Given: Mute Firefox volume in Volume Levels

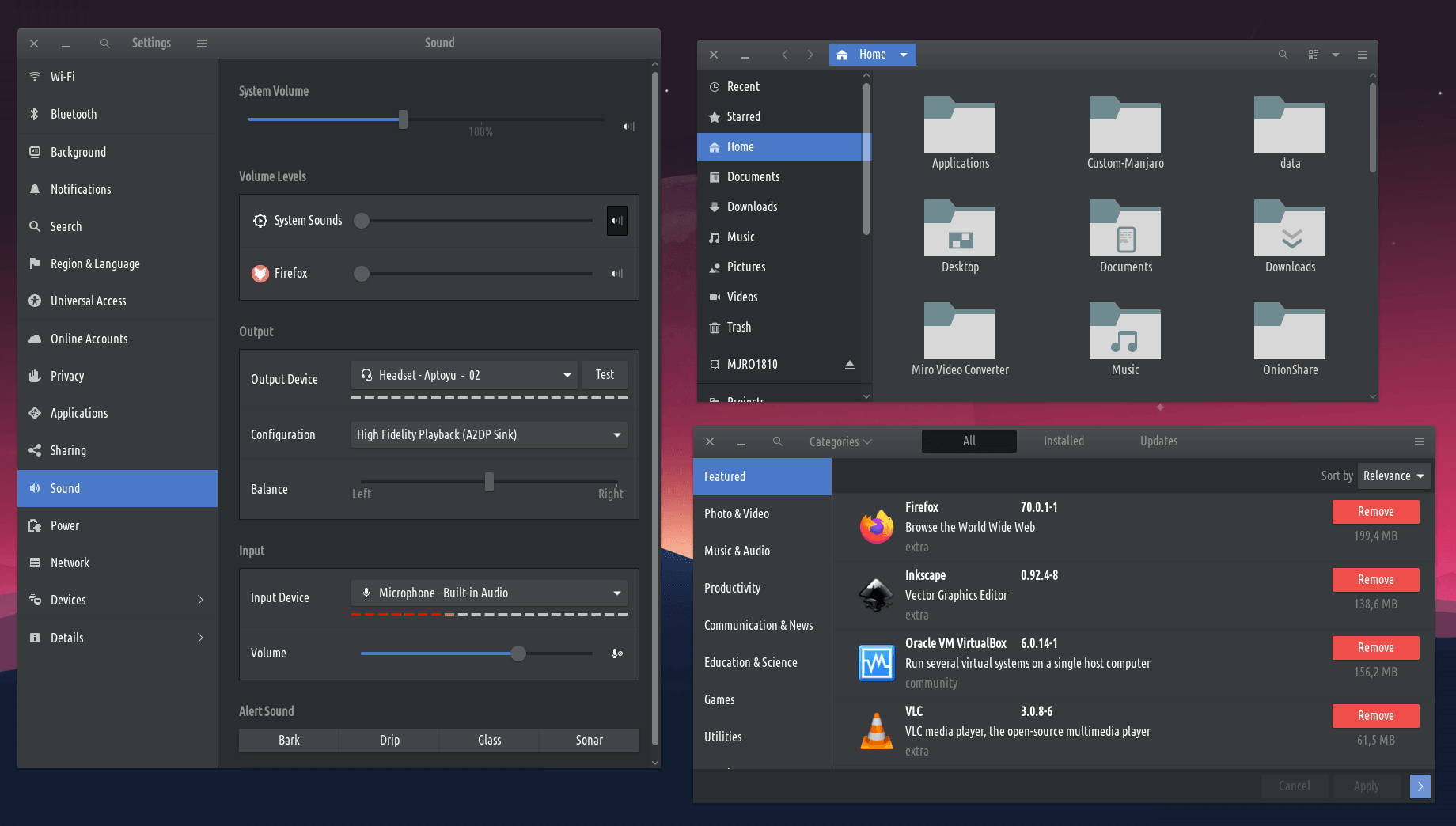Looking at the screenshot, I should [617, 274].
